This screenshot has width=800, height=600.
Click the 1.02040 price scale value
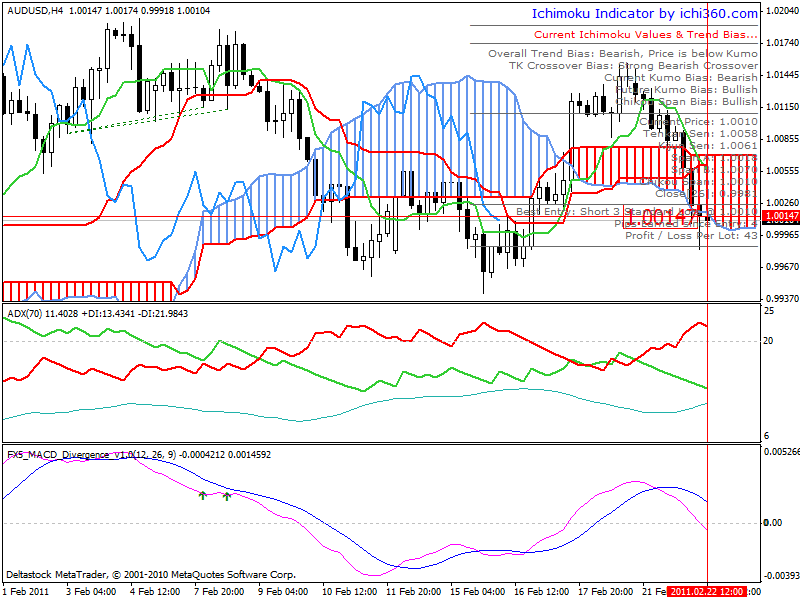point(783,11)
